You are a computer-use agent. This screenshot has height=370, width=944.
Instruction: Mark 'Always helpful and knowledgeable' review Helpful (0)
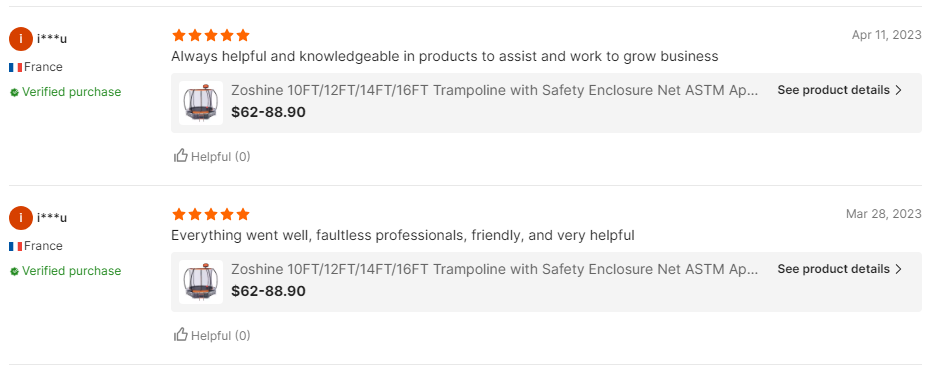(x=212, y=156)
